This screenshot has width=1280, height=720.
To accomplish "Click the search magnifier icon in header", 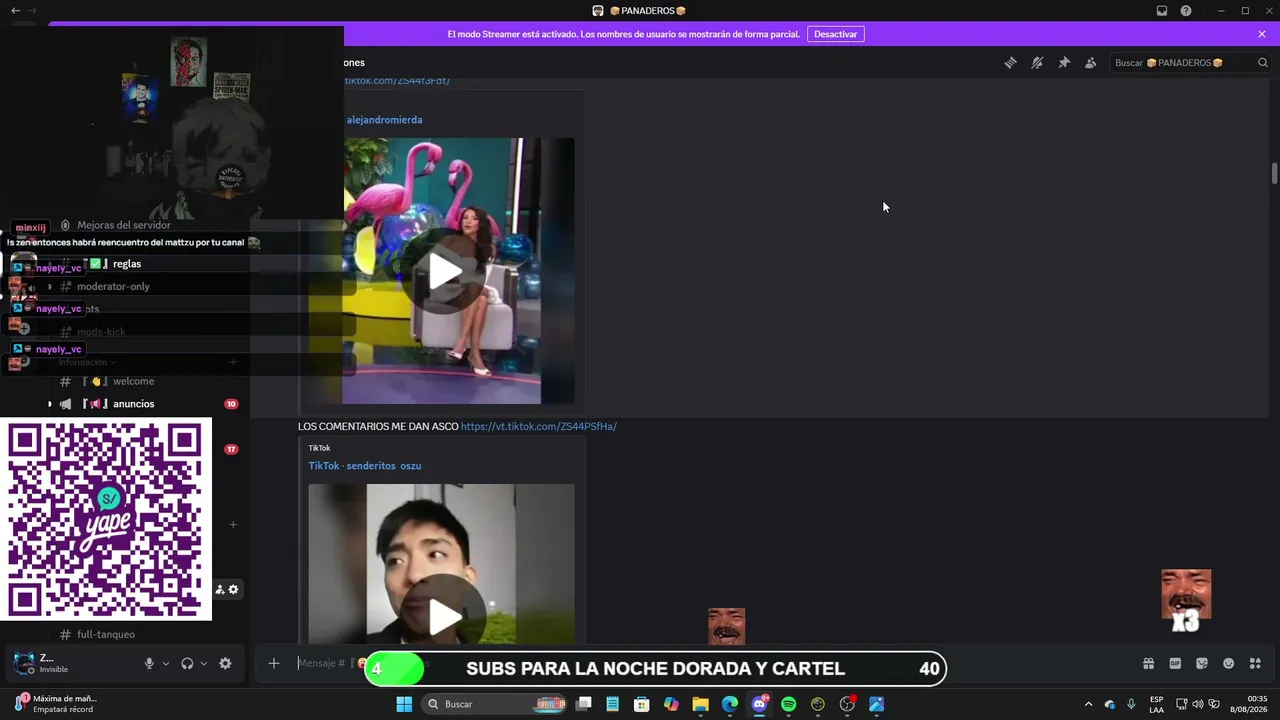I will pyautogui.click(x=1263, y=63).
